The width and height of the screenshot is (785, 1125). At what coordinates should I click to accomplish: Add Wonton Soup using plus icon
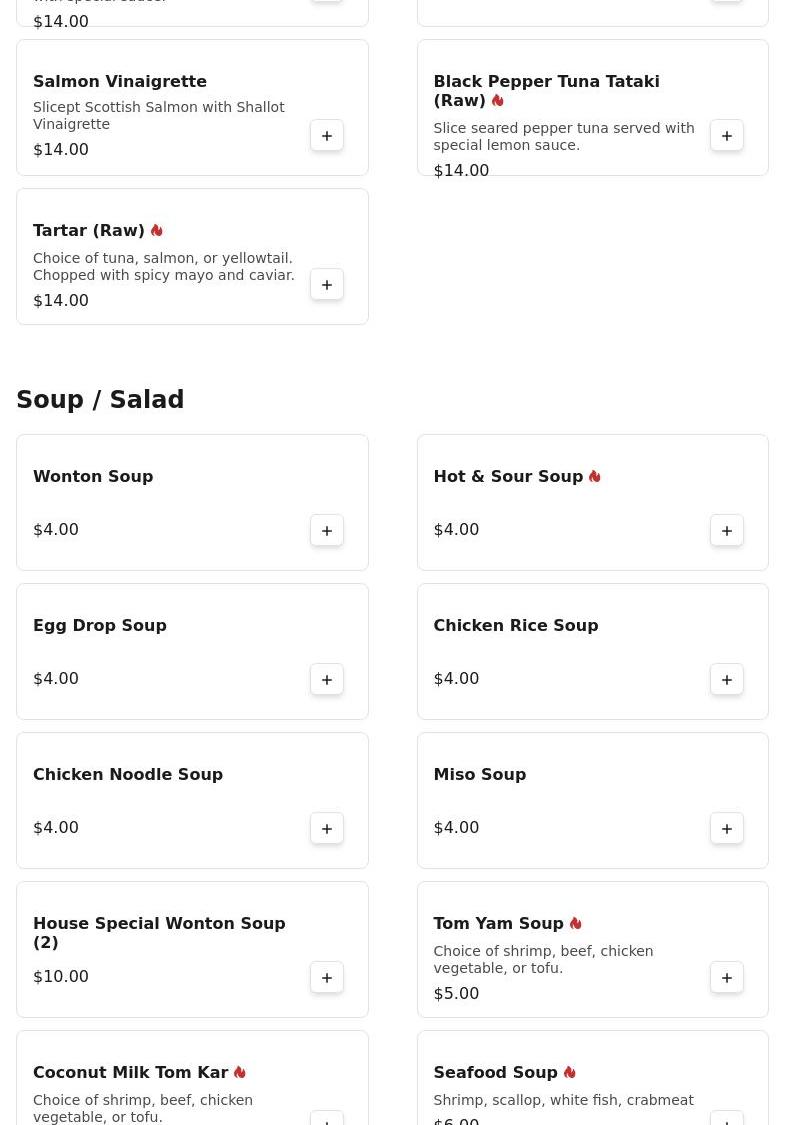coord(327,531)
